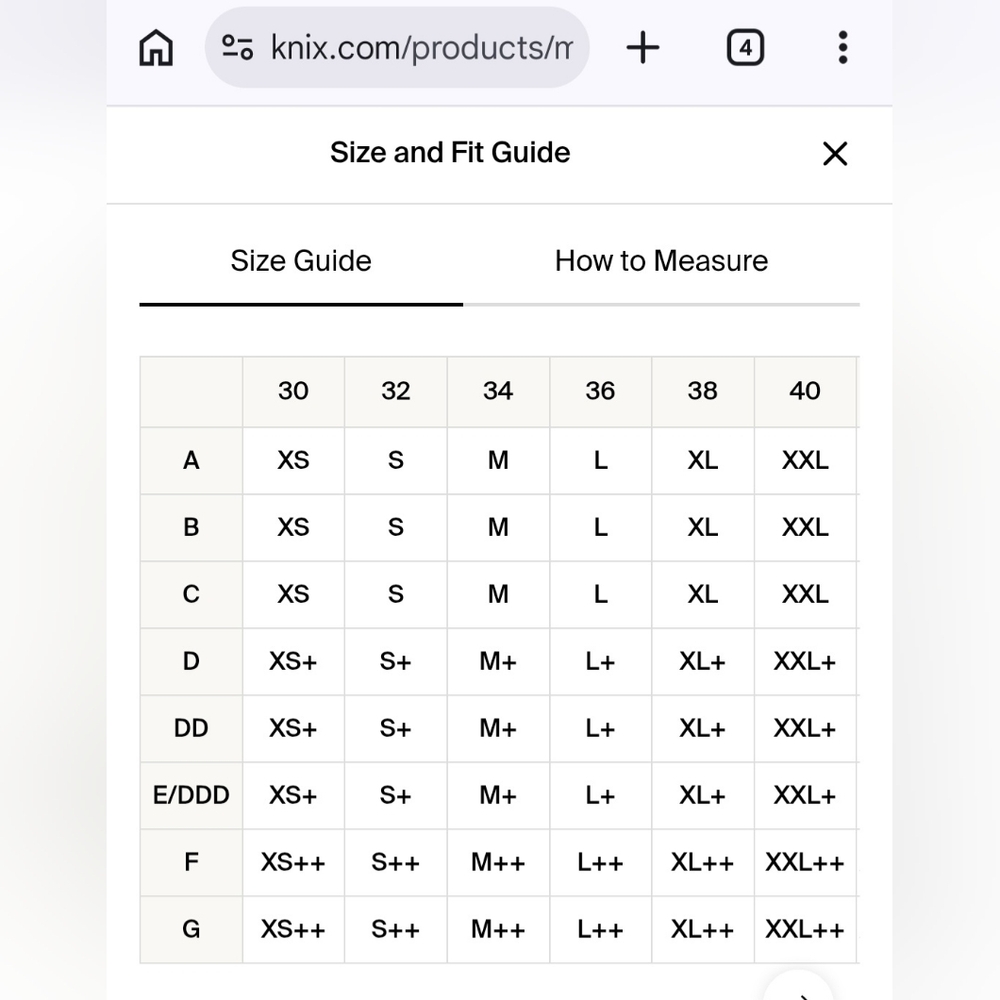This screenshot has width=1000, height=1000.
Task: Select cup DD row header
Action: coord(191,728)
